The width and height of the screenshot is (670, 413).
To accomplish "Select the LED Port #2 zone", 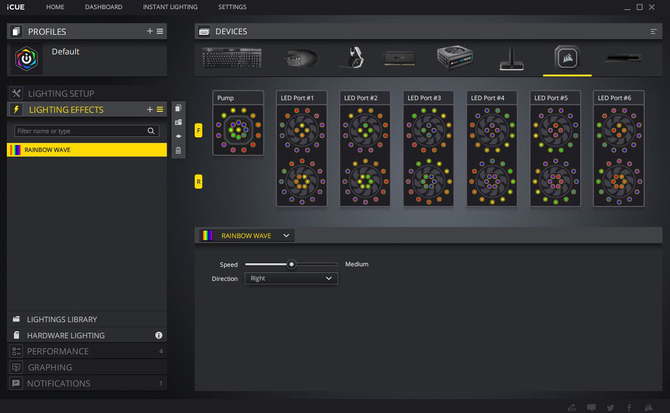I will click(365, 149).
